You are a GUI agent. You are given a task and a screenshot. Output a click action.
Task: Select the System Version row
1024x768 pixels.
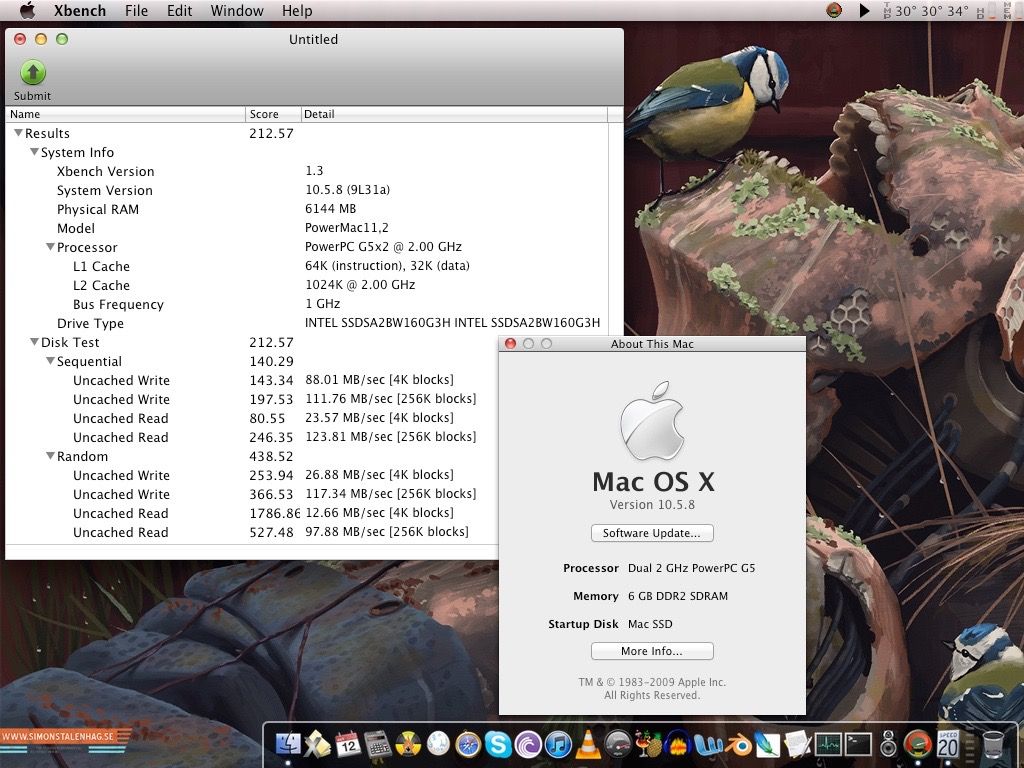click(x=307, y=190)
